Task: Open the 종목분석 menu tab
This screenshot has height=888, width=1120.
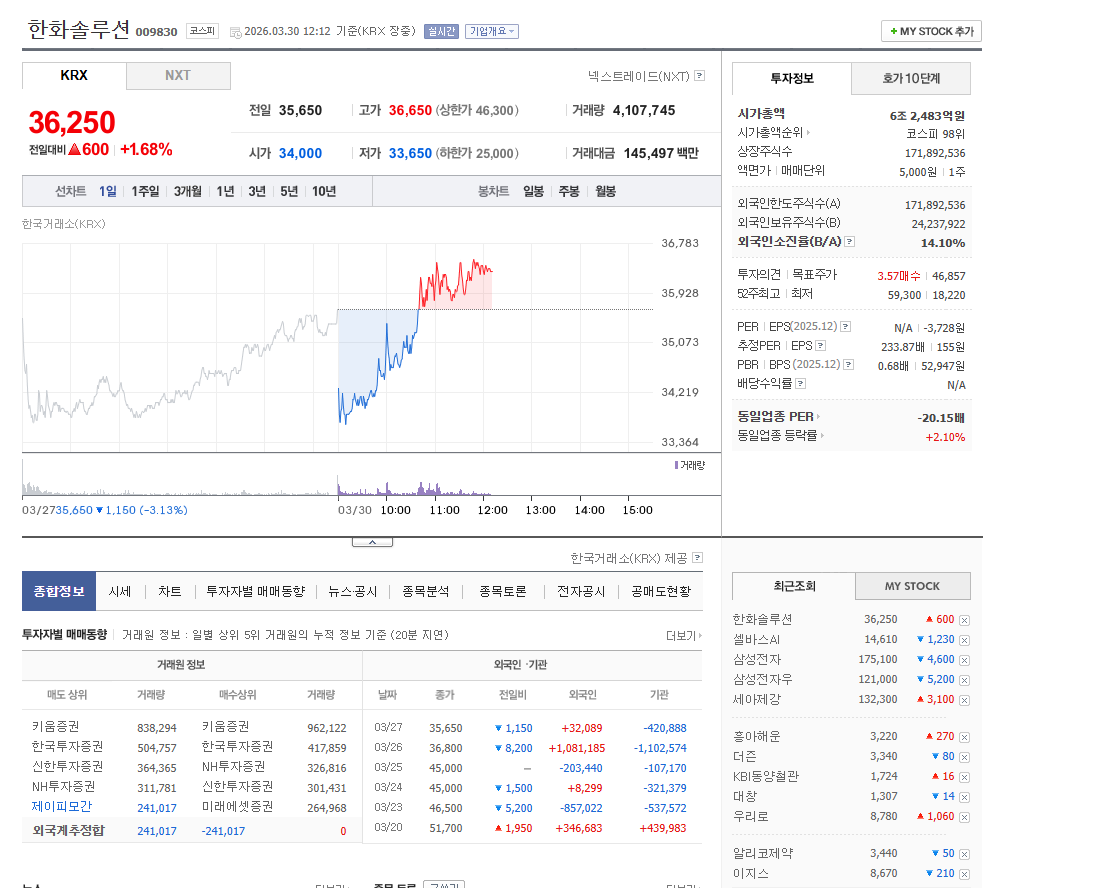Action: pos(426,592)
